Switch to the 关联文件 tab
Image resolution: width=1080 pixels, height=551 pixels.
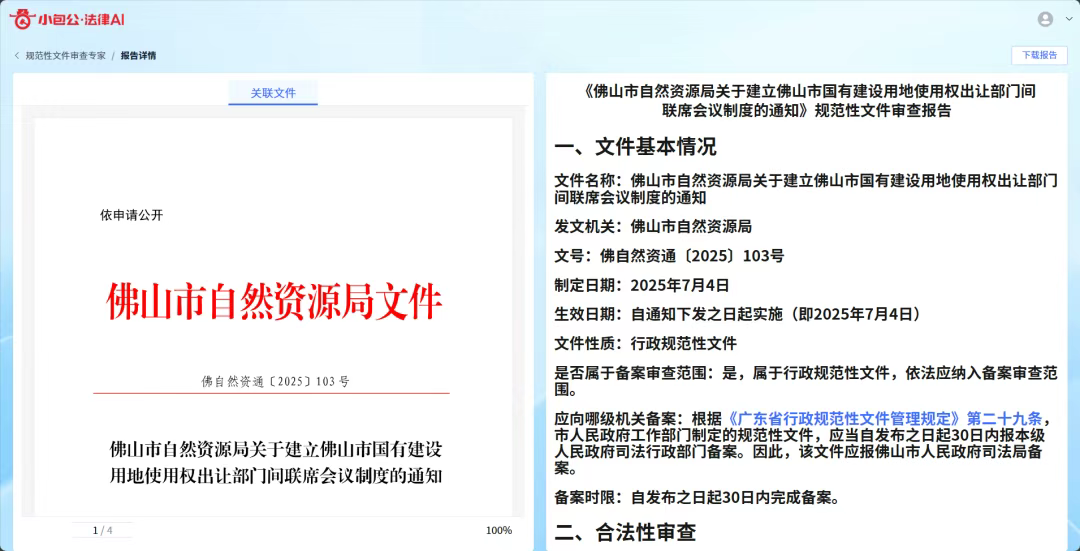pos(273,93)
